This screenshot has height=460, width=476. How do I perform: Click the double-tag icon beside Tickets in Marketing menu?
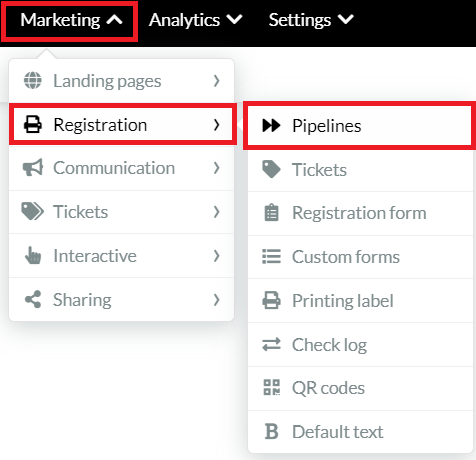click(32, 211)
